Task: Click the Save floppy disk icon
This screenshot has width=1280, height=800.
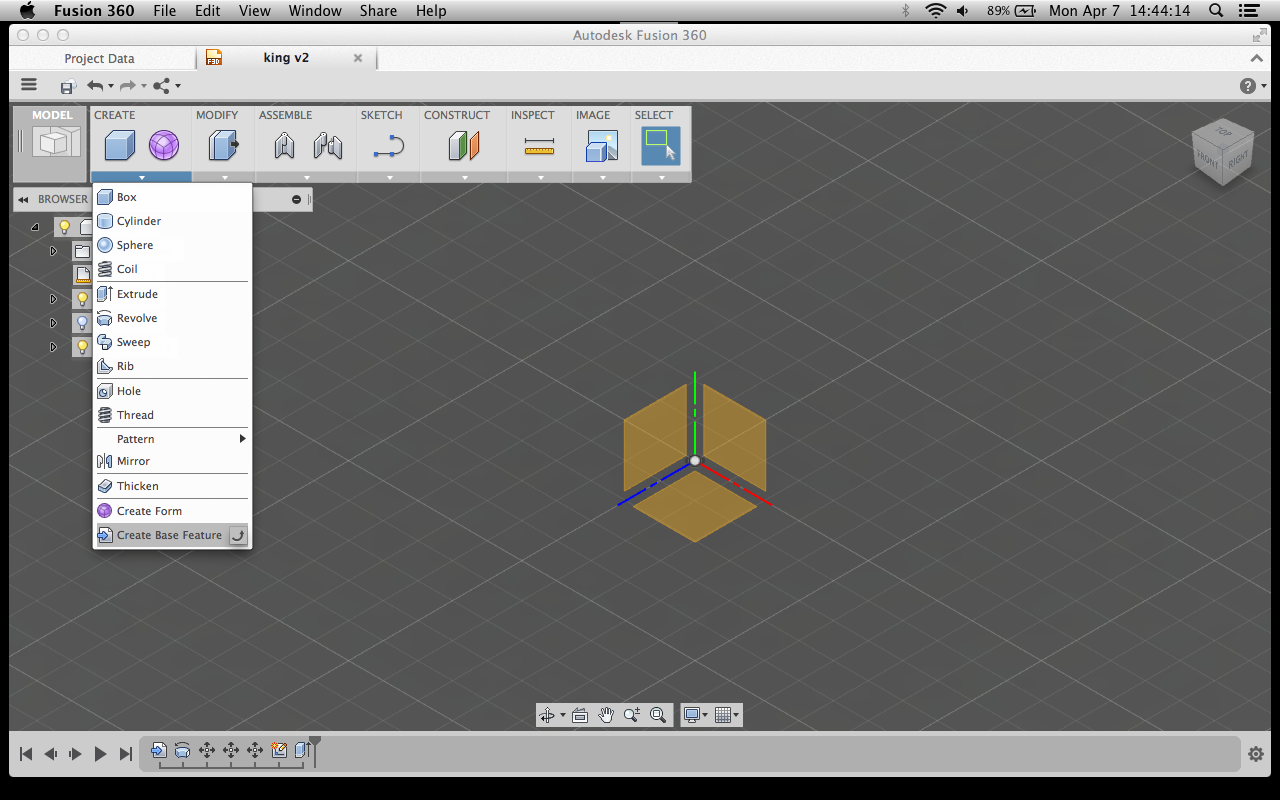Action: tap(68, 86)
